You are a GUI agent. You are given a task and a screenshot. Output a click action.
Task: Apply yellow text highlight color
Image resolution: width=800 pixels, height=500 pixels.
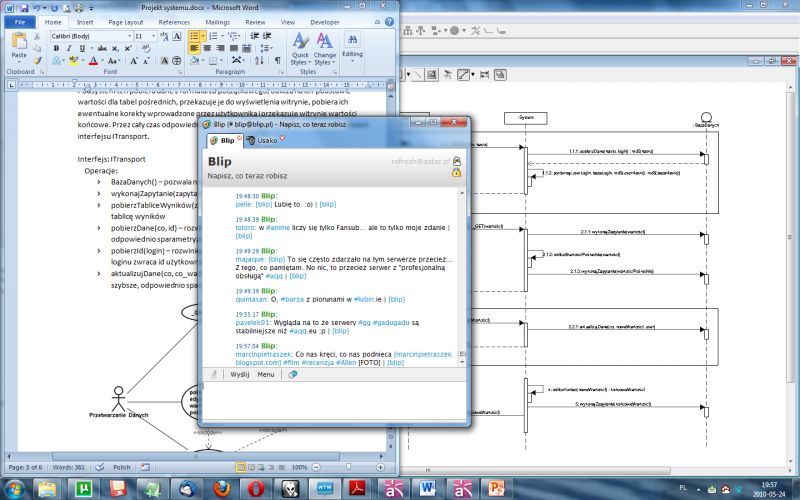73,61
